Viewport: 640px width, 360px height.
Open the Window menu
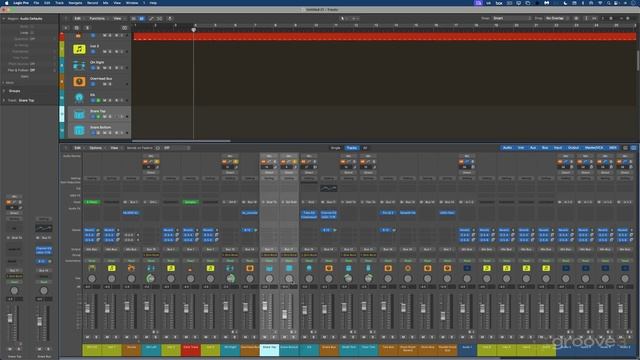coord(131,3)
